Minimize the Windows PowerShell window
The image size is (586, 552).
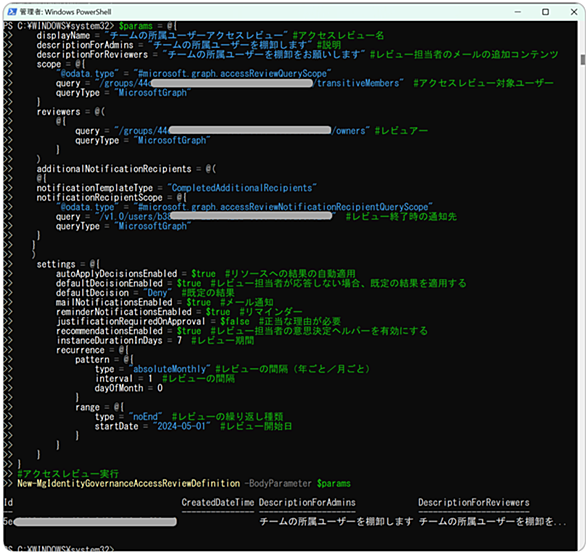[518, 12]
